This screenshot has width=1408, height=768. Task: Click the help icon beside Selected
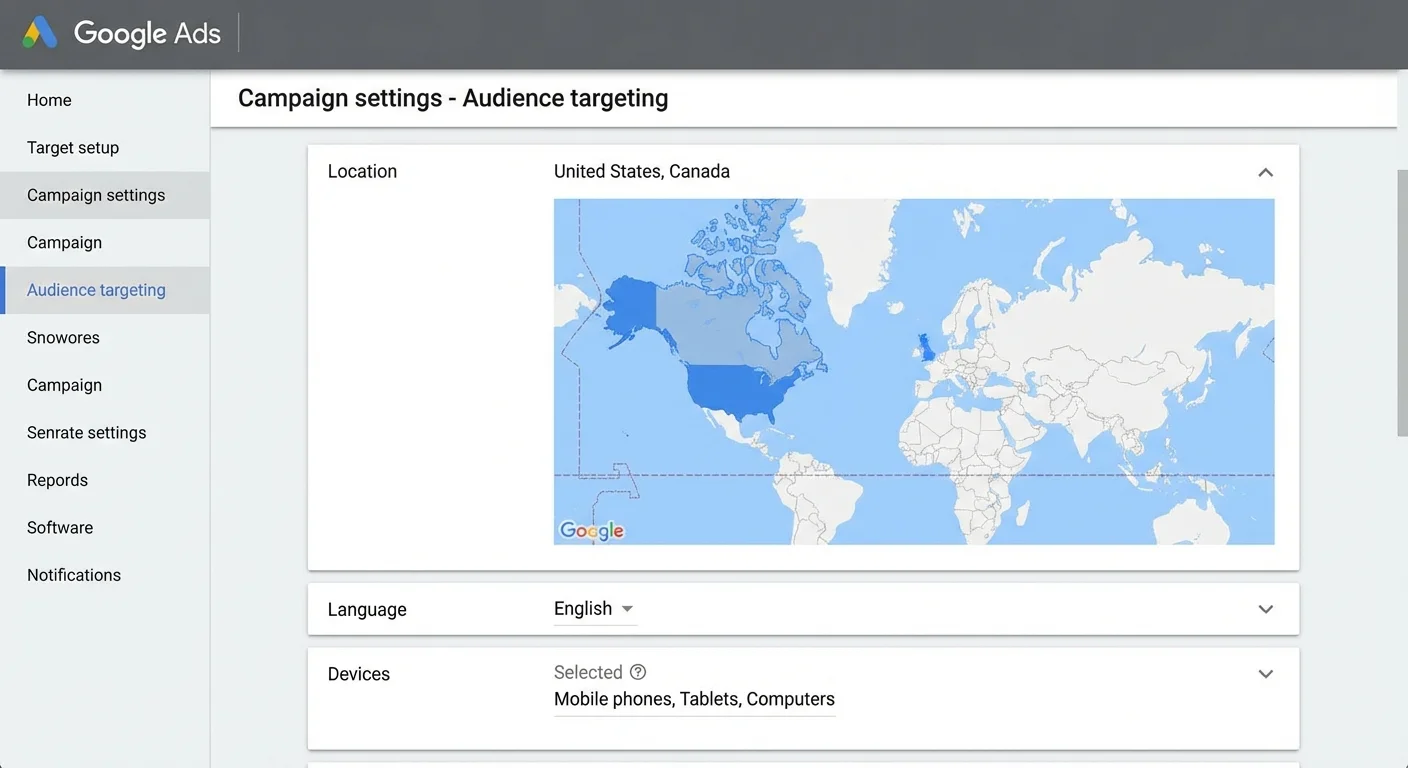tap(638, 672)
